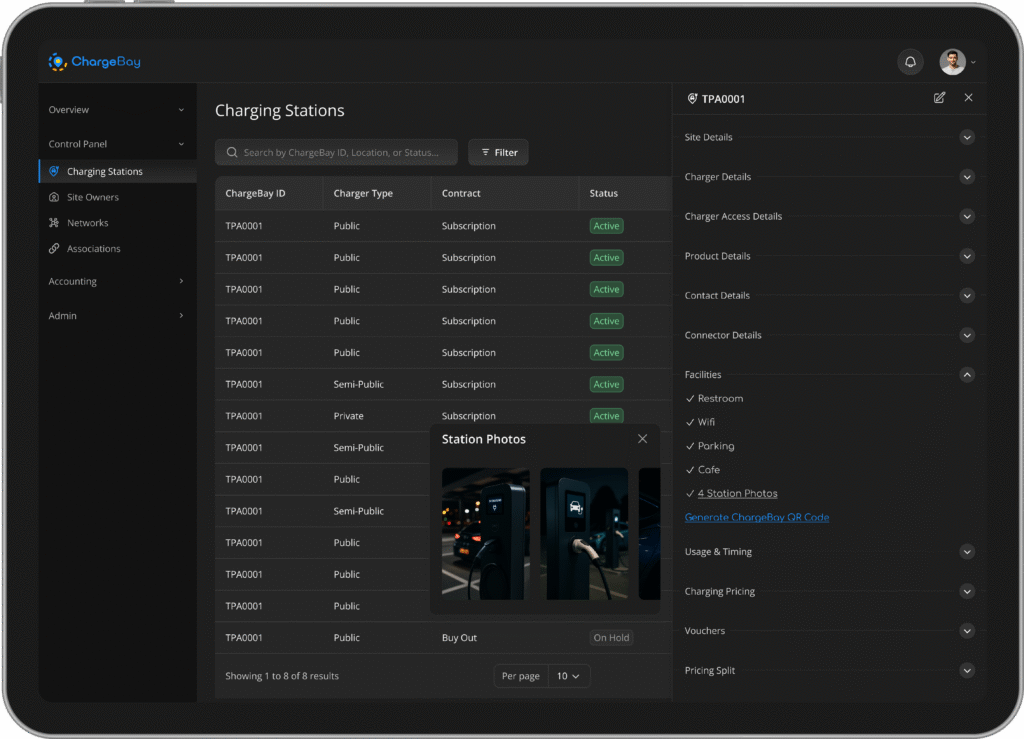This screenshot has width=1024, height=739.
Task: Close the Station Photos popup
Action: click(x=642, y=439)
